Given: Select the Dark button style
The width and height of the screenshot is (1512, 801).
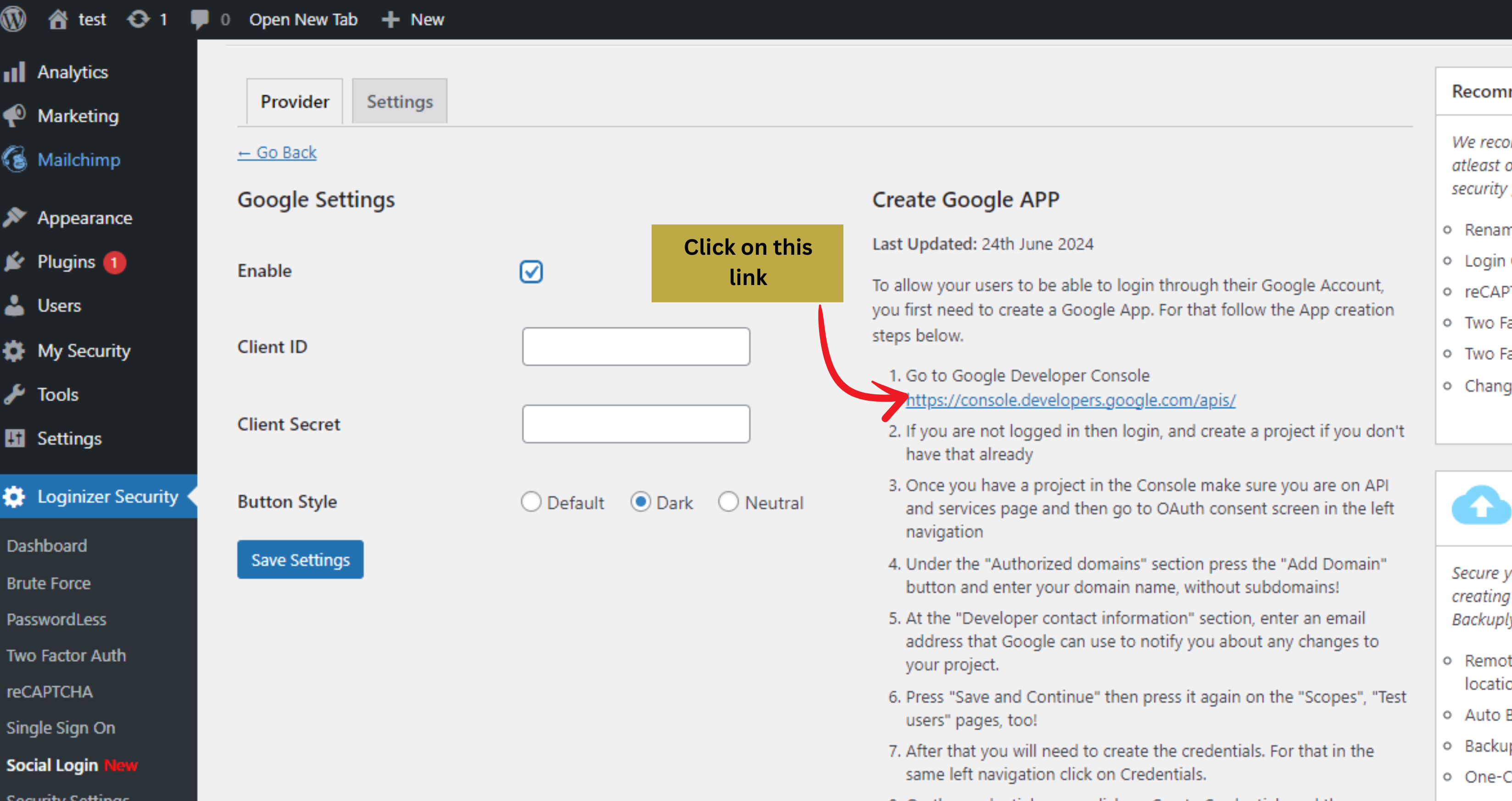Looking at the screenshot, I should (x=641, y=502).
